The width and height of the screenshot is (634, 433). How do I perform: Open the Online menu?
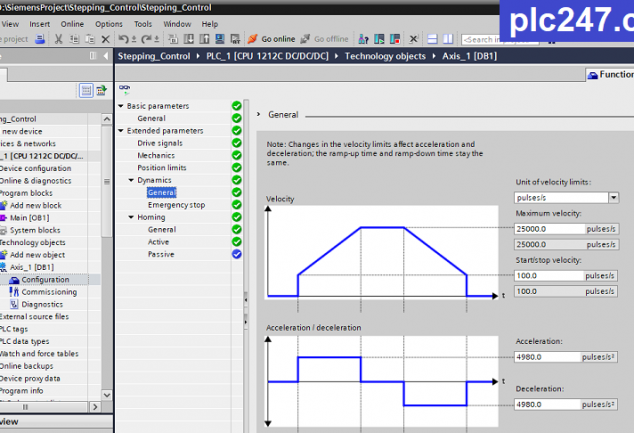pos(72,24)
